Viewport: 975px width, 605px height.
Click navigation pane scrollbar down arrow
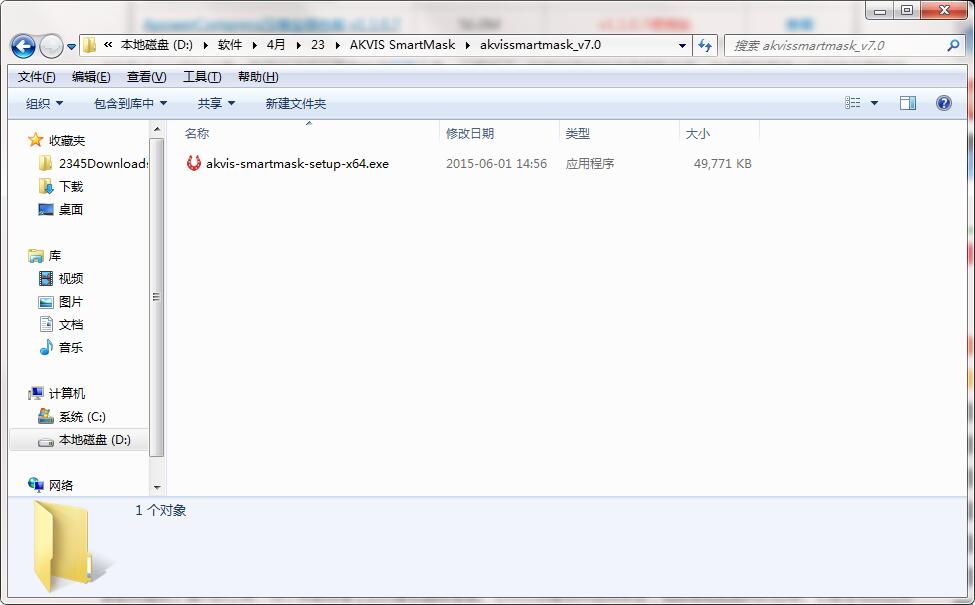coord(157,487)
